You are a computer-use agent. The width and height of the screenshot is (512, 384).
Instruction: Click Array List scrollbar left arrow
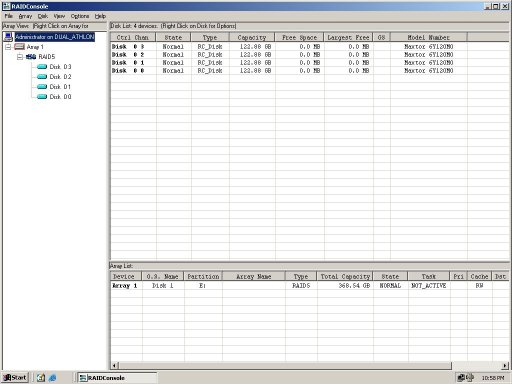coord(114,366)
